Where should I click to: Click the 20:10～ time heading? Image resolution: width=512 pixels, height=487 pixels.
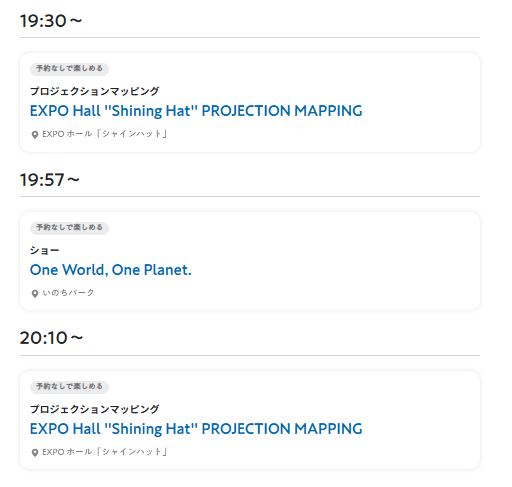pyautogui.click(x=51, y=338)
